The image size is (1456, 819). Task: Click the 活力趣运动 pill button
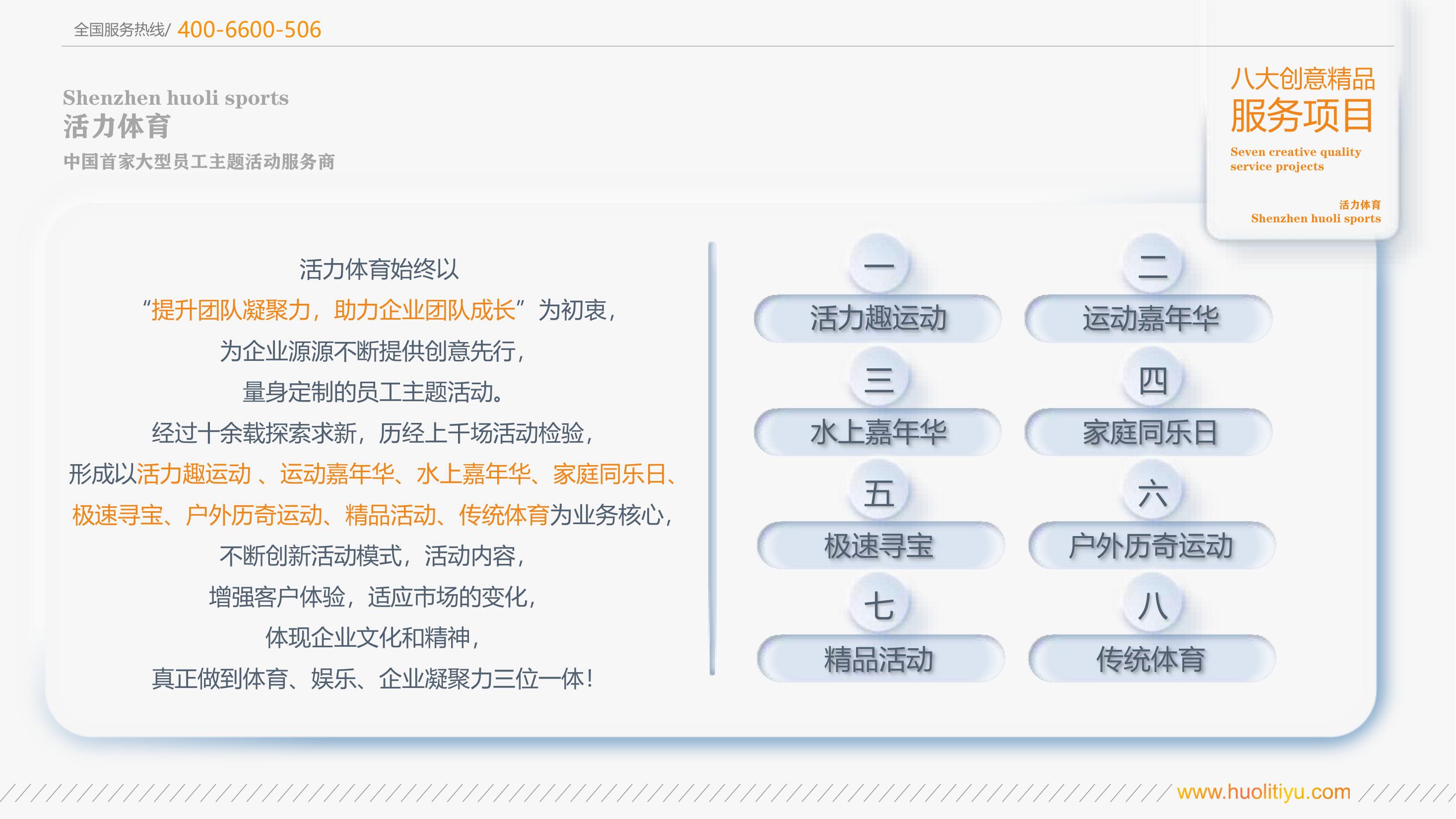tap(878, 318)
